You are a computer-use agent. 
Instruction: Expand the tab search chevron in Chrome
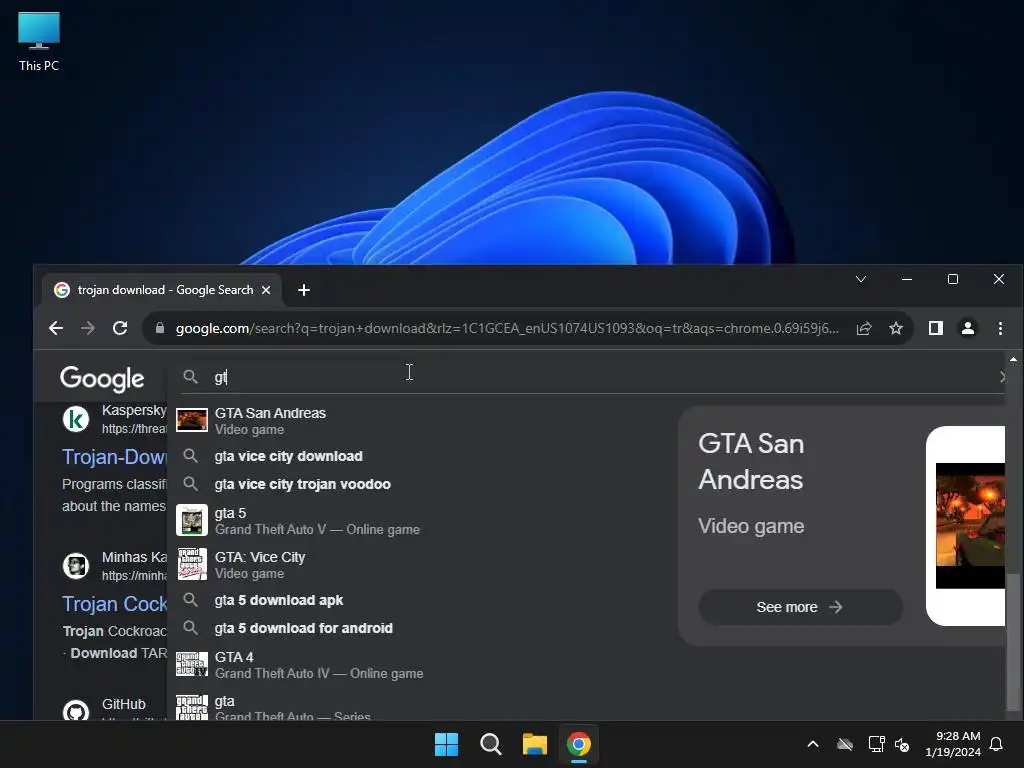point(861,279)
